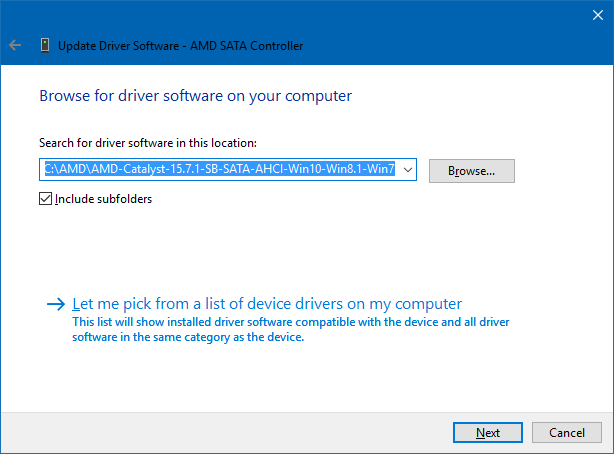The width and height of the screenshot is (614, 454).
Task: Open the Browse... folder picker
Action: coord(471,171)
